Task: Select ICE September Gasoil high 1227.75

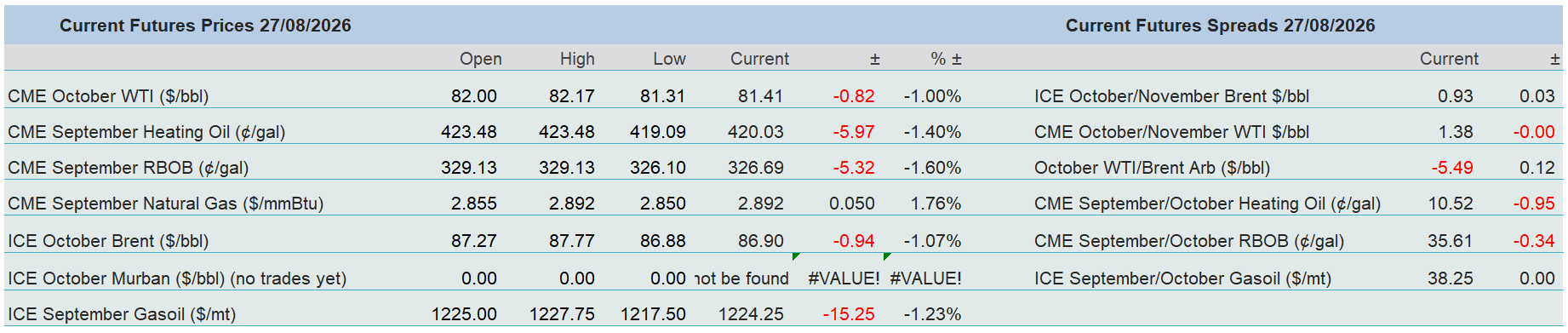Action: [x=562, y=314]
